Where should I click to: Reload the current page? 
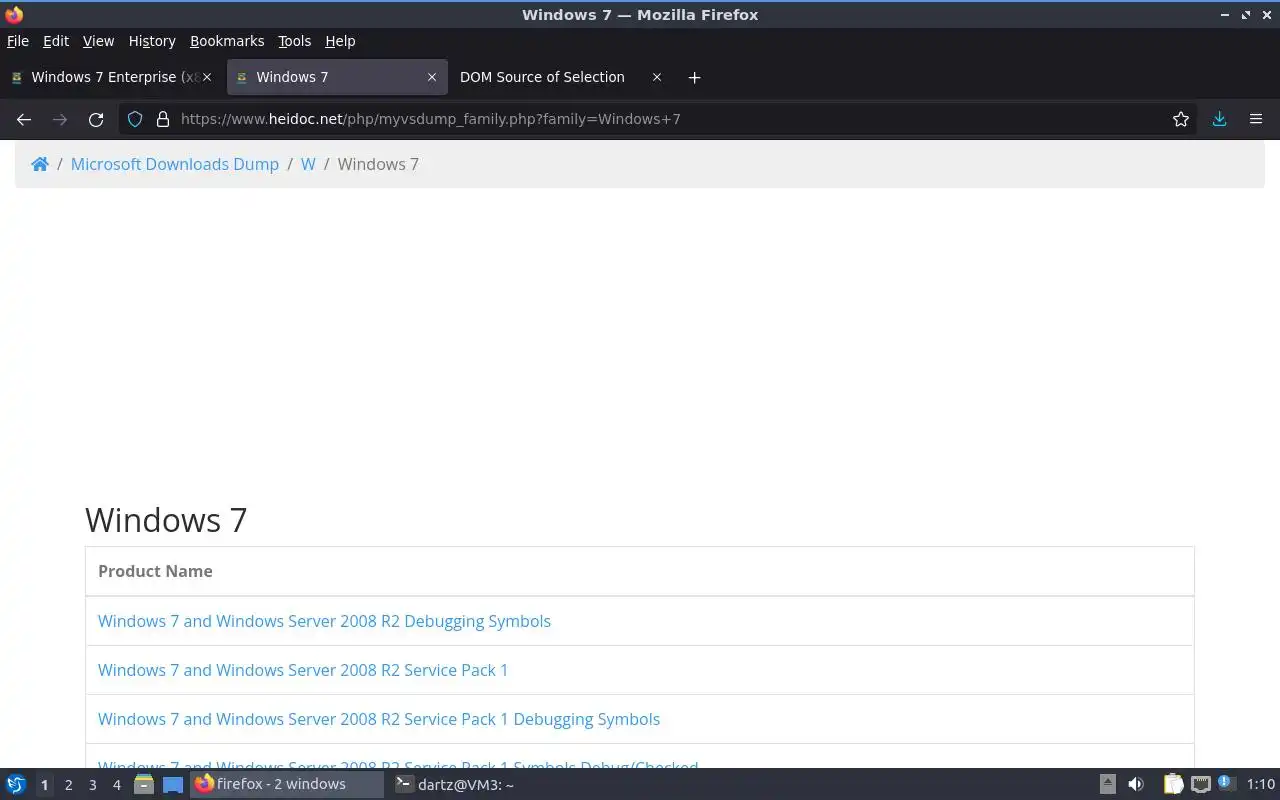pyautogui.click(x=96, y=119)
